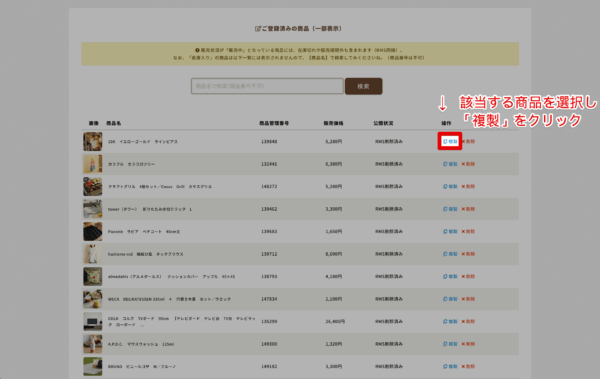Viewport: 600px width, 379px height.
Task: Click 削除 for BRUNO product 149182
Action: 468,366
